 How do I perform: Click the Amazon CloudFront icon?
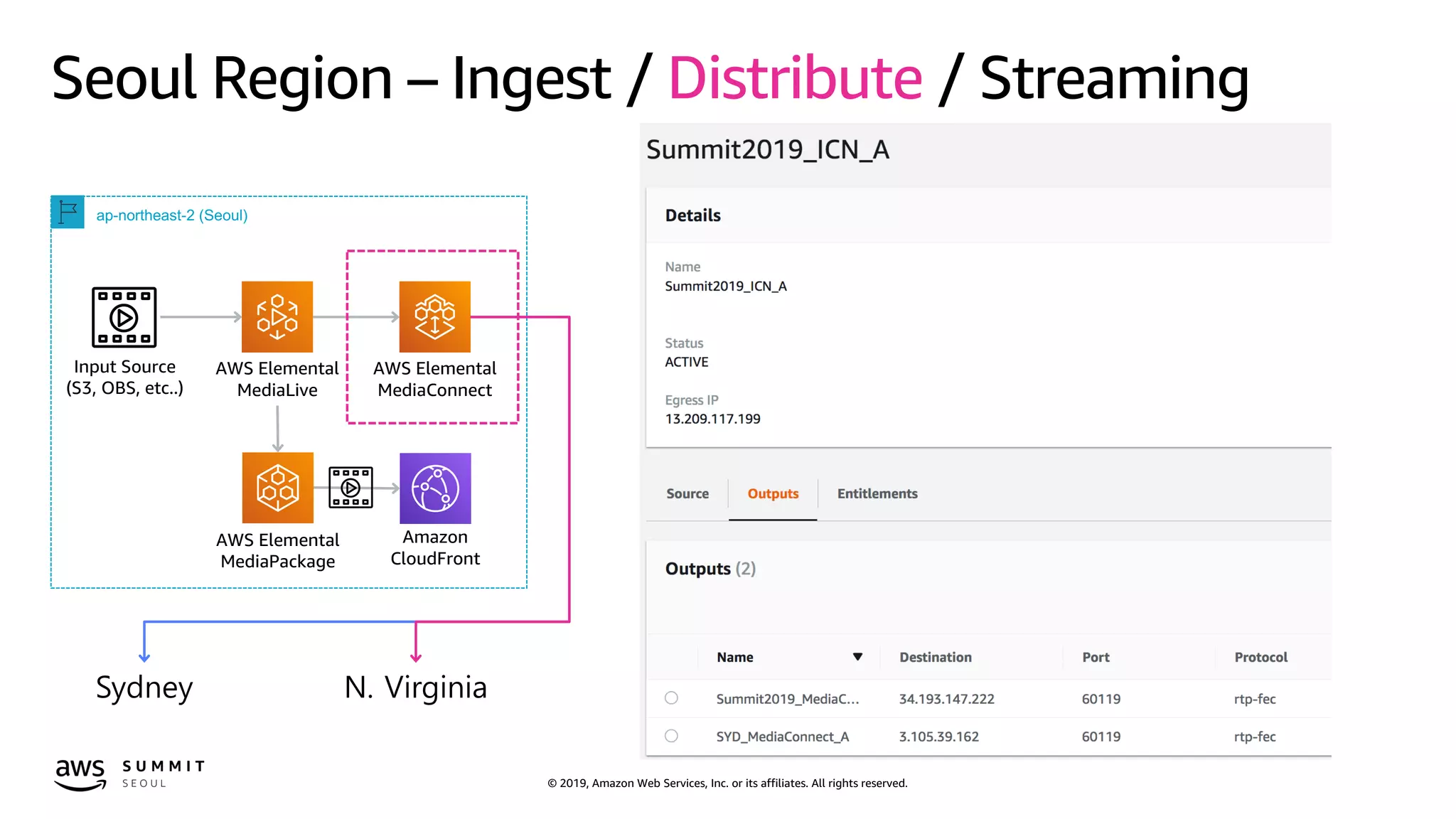click(436, 488)
